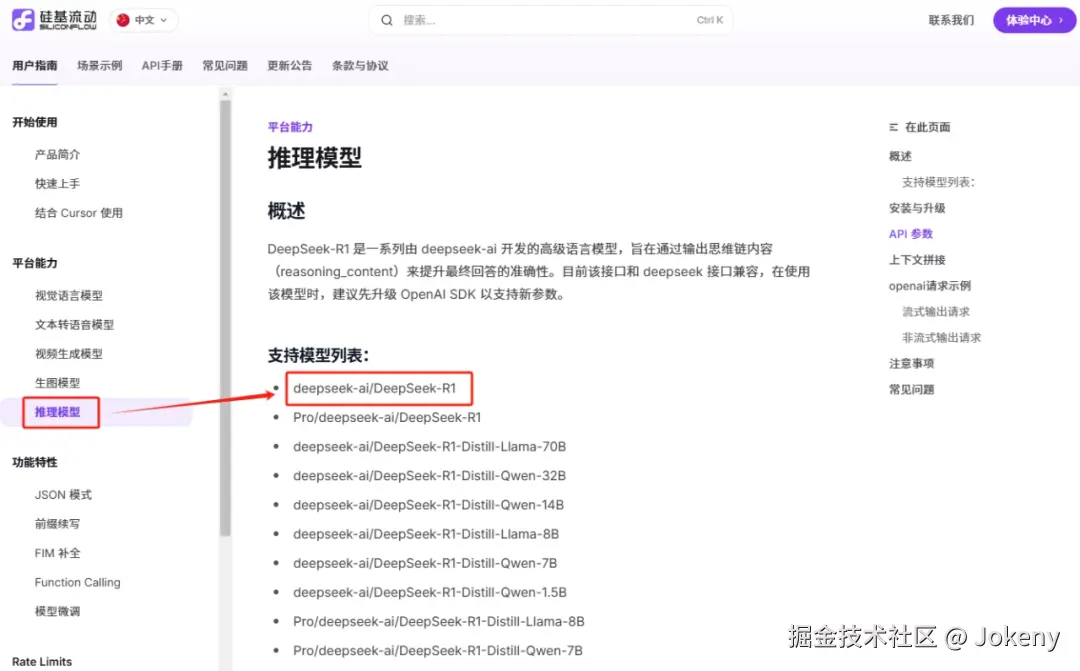Jump to openai请求示例 in outline
This screenshot has width=1080, height=671.
pyautogui.click(x=929, y=286)
